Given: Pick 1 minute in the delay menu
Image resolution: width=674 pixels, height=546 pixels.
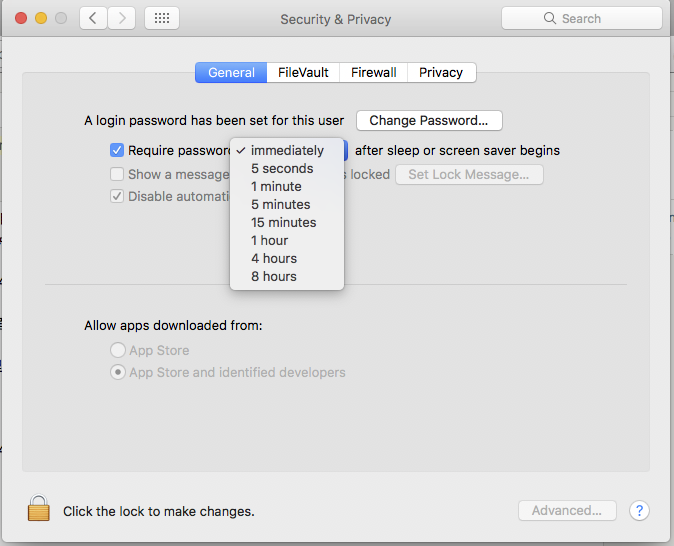Looking at the screenshot, I should 287,187.
